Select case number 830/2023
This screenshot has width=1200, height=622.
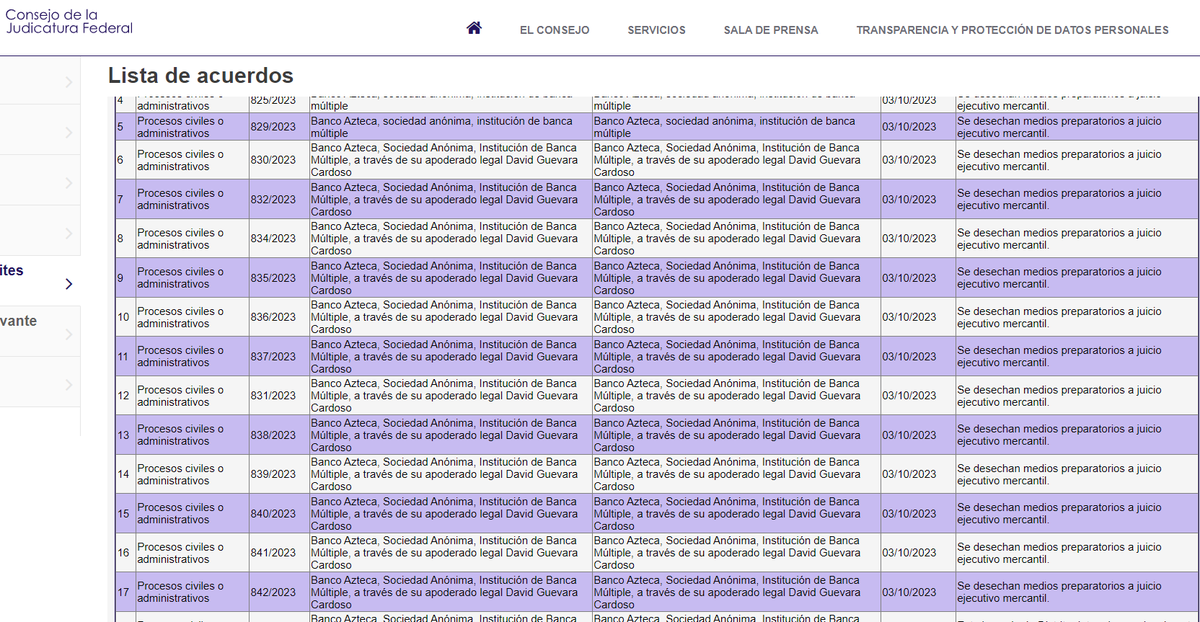coord(273,160)
